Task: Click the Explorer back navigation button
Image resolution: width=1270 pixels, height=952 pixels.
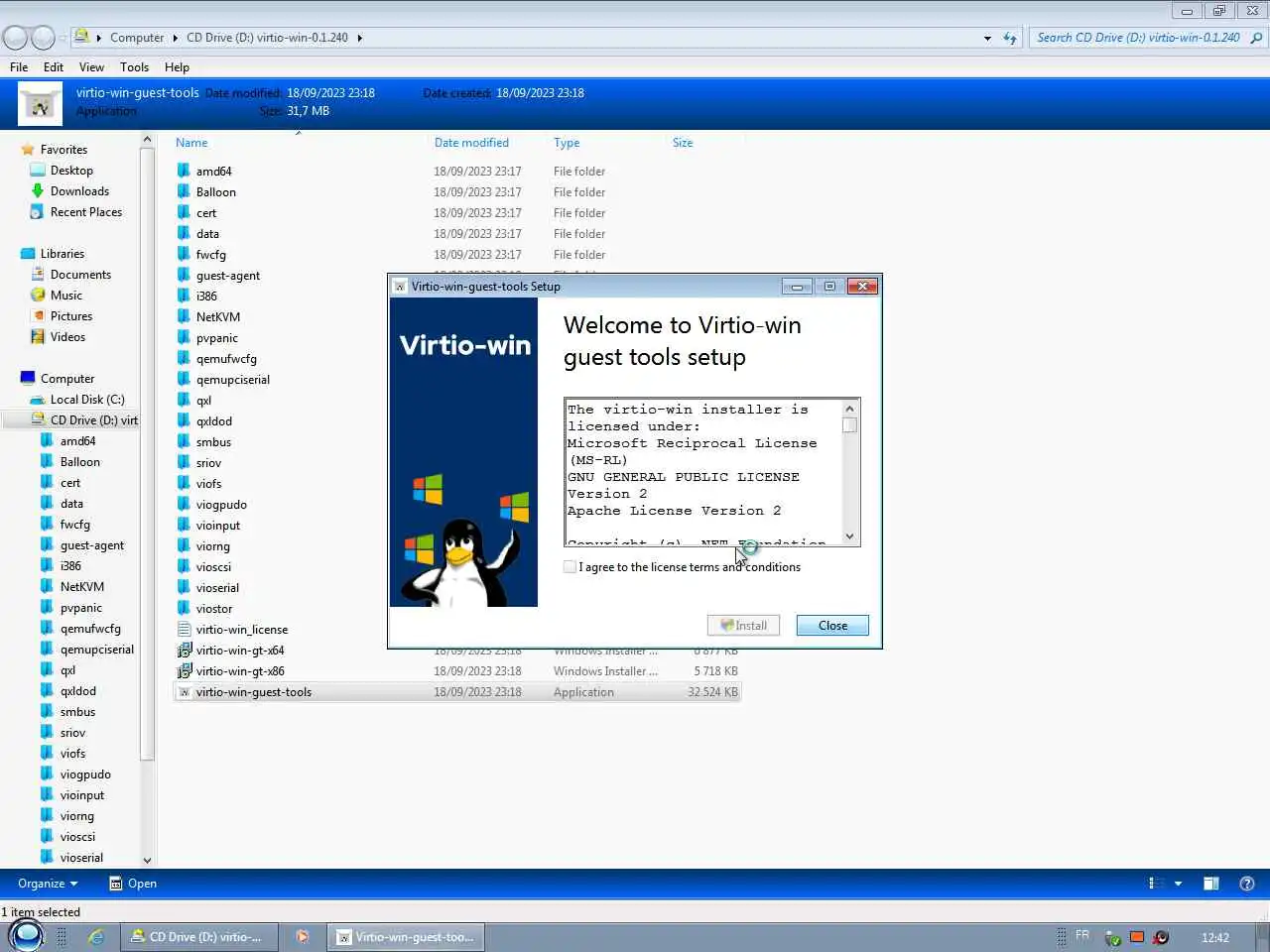Action: pos(16,38)
